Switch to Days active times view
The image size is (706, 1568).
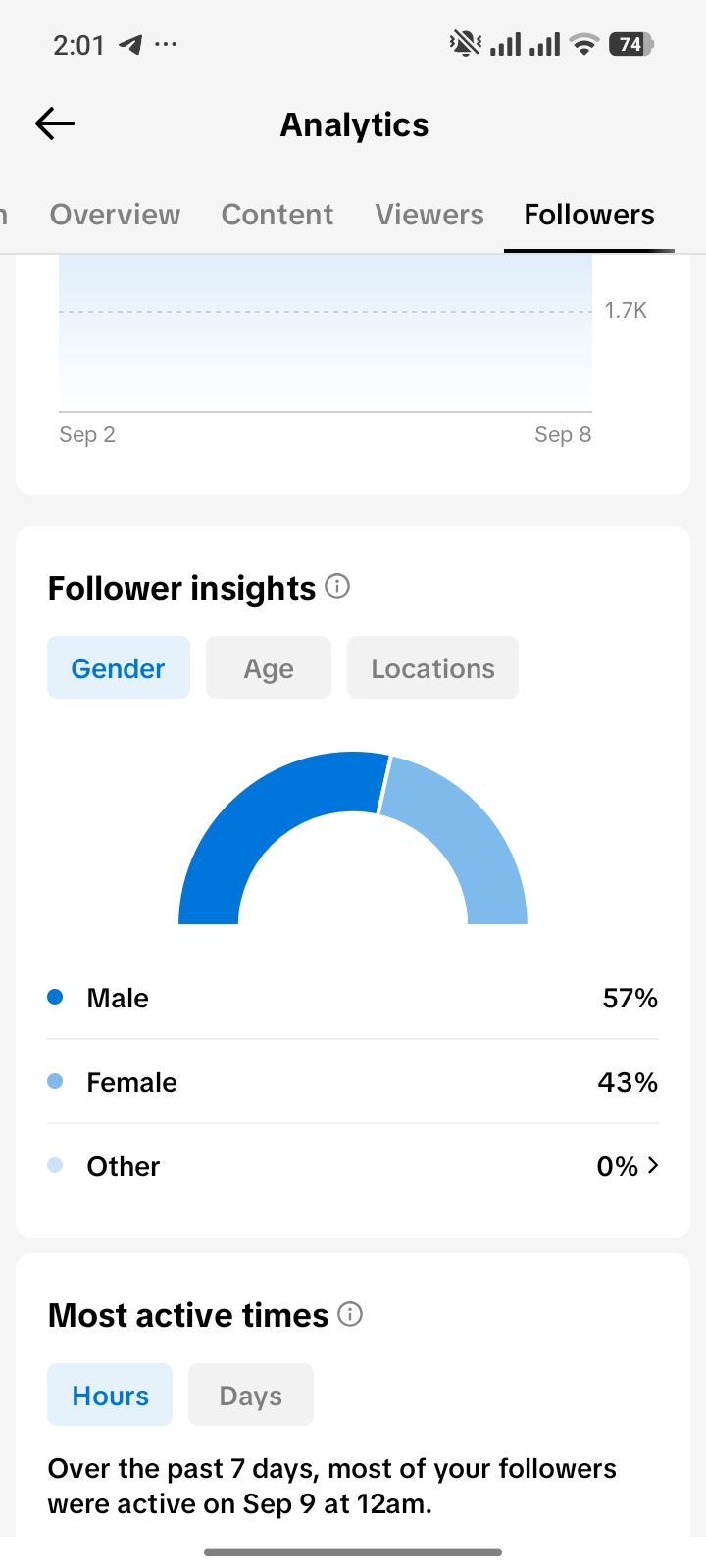251,1395
